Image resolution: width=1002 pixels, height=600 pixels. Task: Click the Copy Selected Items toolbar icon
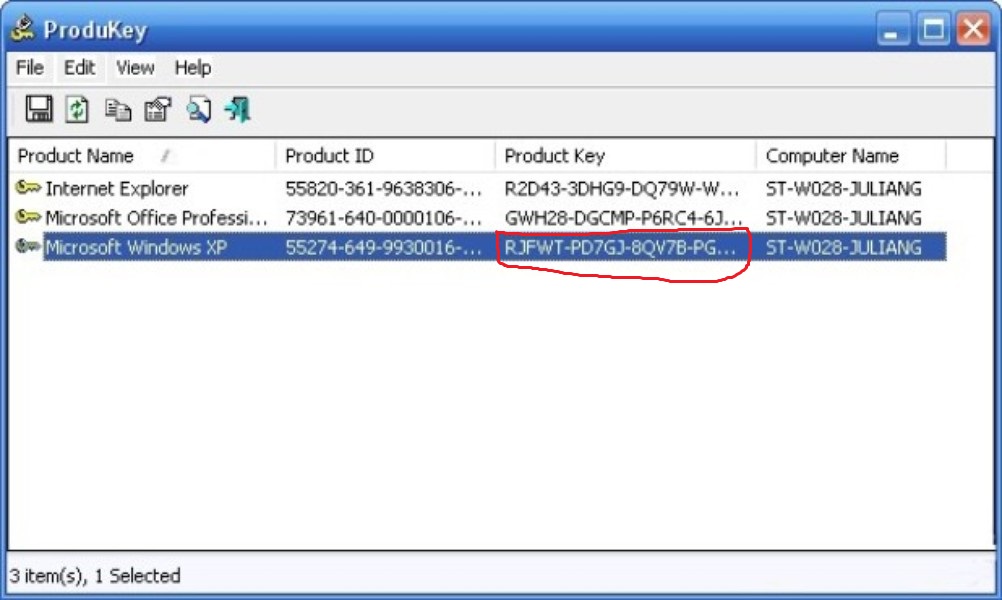pos(118,110)
